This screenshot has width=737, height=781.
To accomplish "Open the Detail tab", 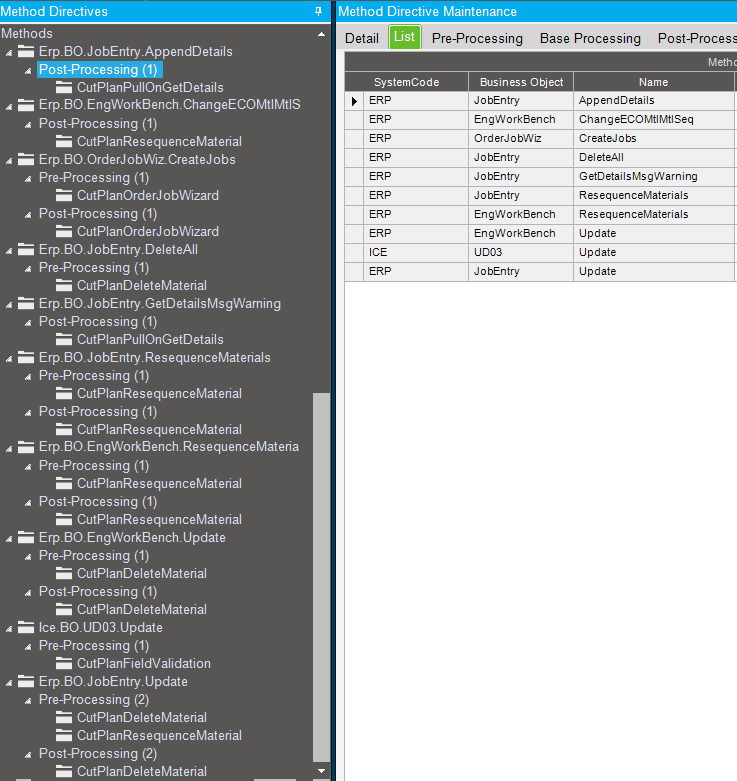I will (362, 38).
